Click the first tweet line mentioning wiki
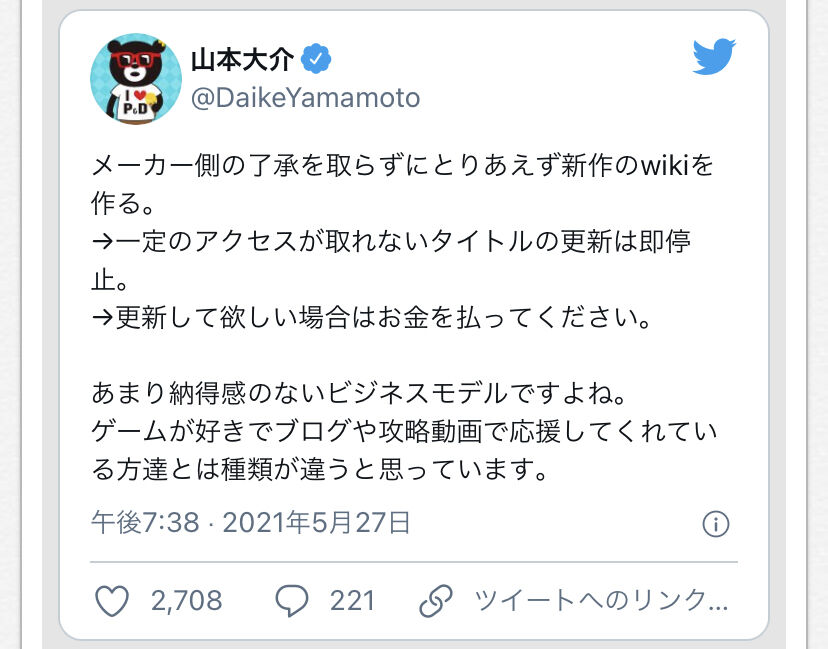 click(x=402, y=166)
